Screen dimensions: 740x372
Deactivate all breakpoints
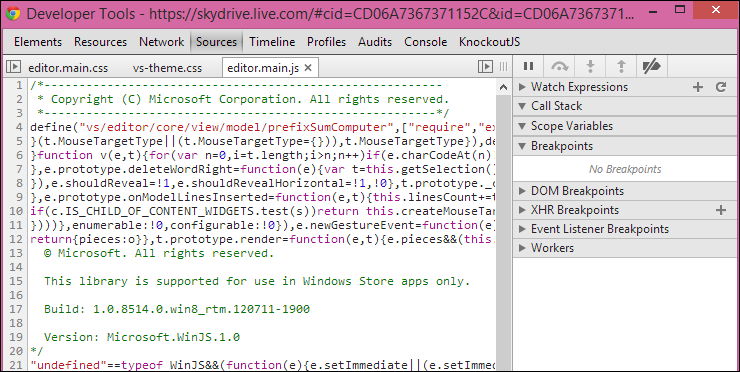pos(652,67)
